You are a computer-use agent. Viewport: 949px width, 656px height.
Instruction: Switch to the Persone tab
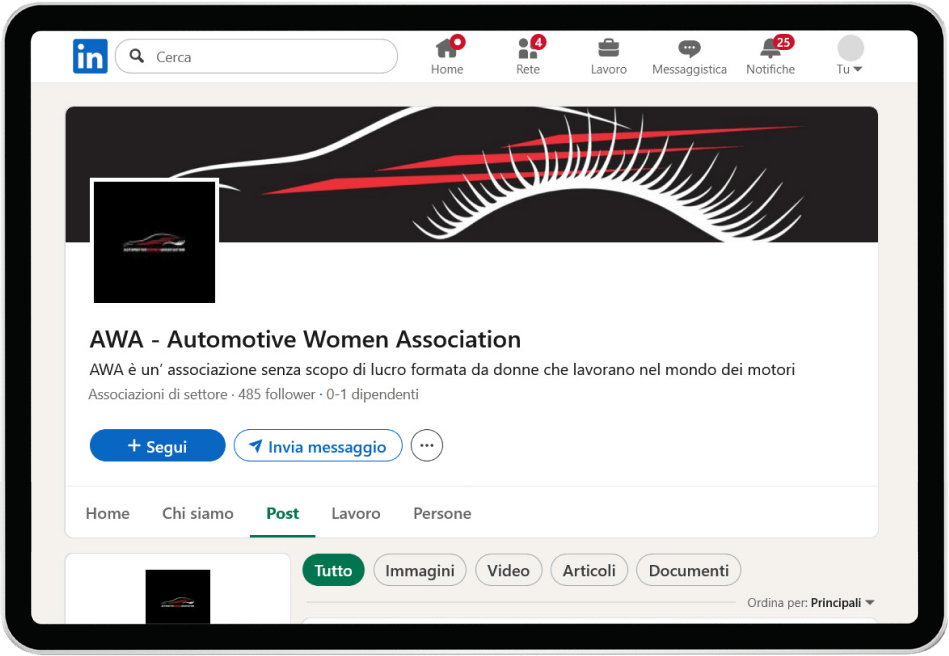442,513
